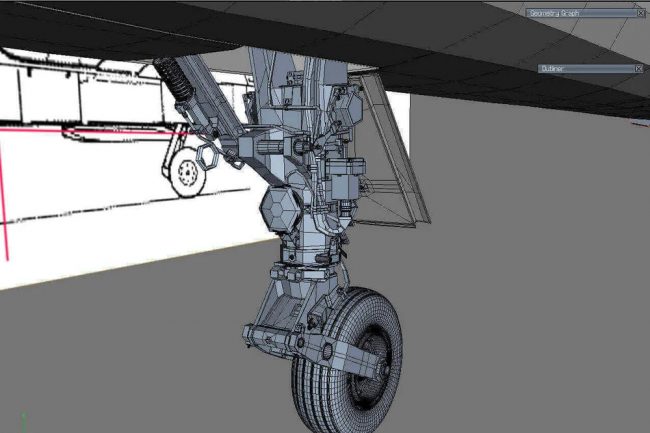Close the Outliner panel
650x433 pixels.
point(640,69)
